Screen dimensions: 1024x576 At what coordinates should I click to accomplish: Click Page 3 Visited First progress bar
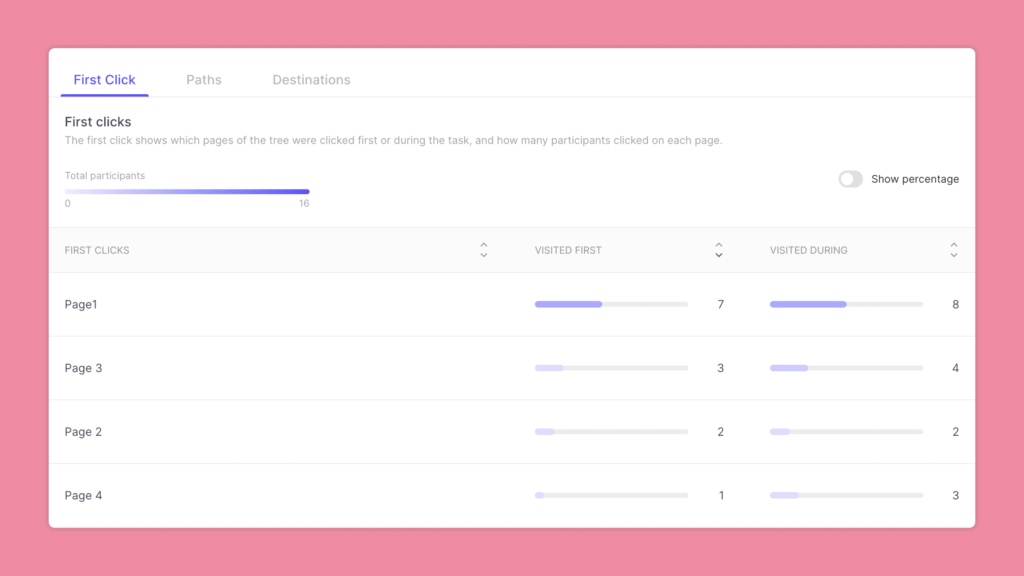click(611, 368)
